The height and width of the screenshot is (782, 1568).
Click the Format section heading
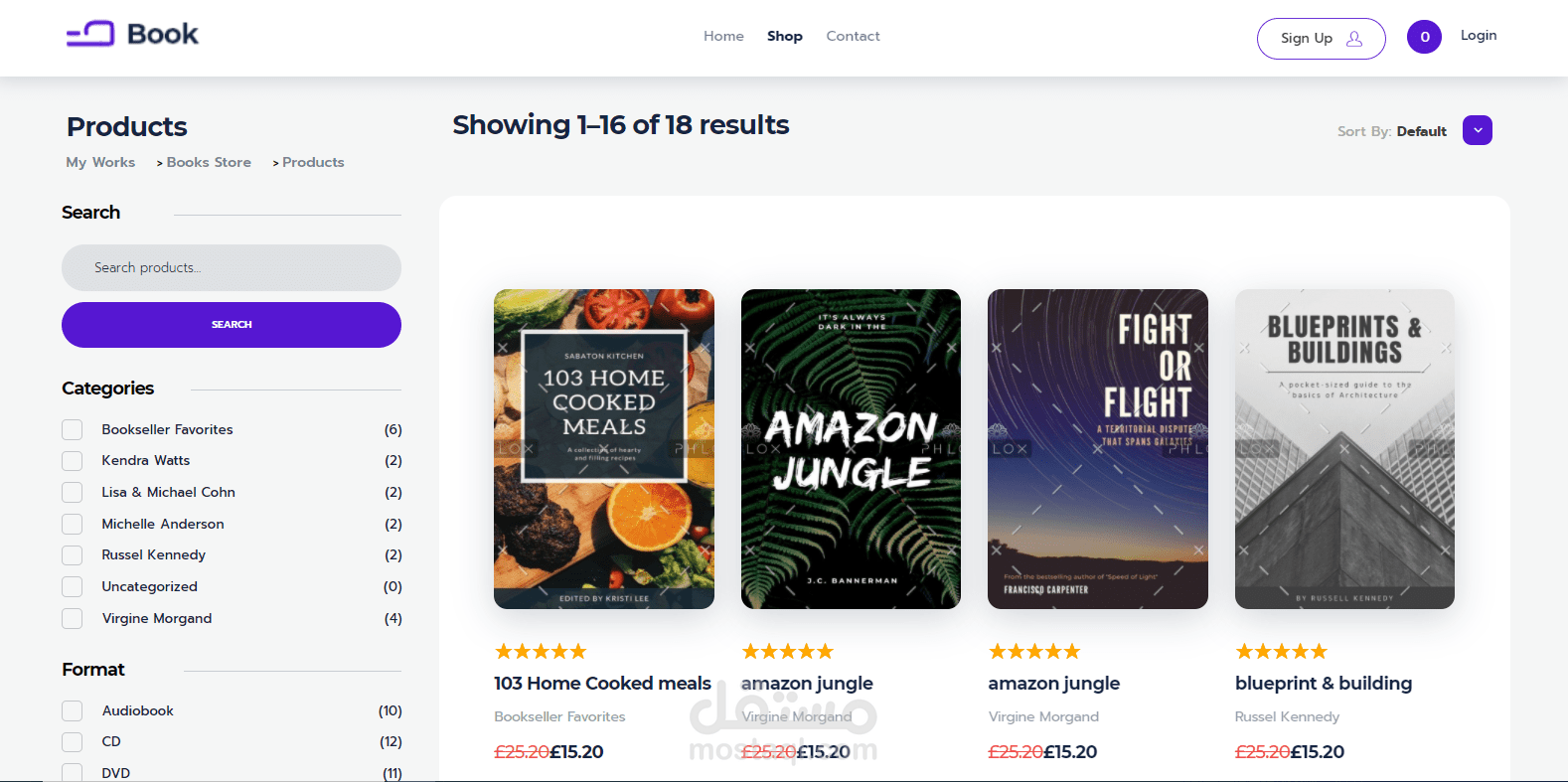(93, 670)
